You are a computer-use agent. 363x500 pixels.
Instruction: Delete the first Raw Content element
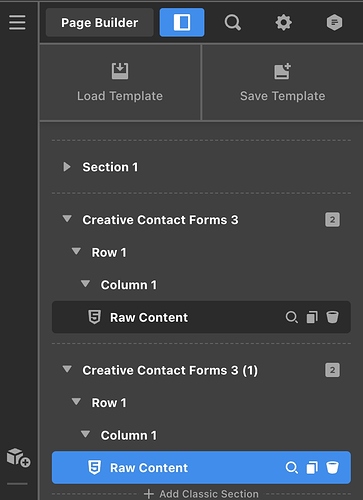click(x=332, y=317)
